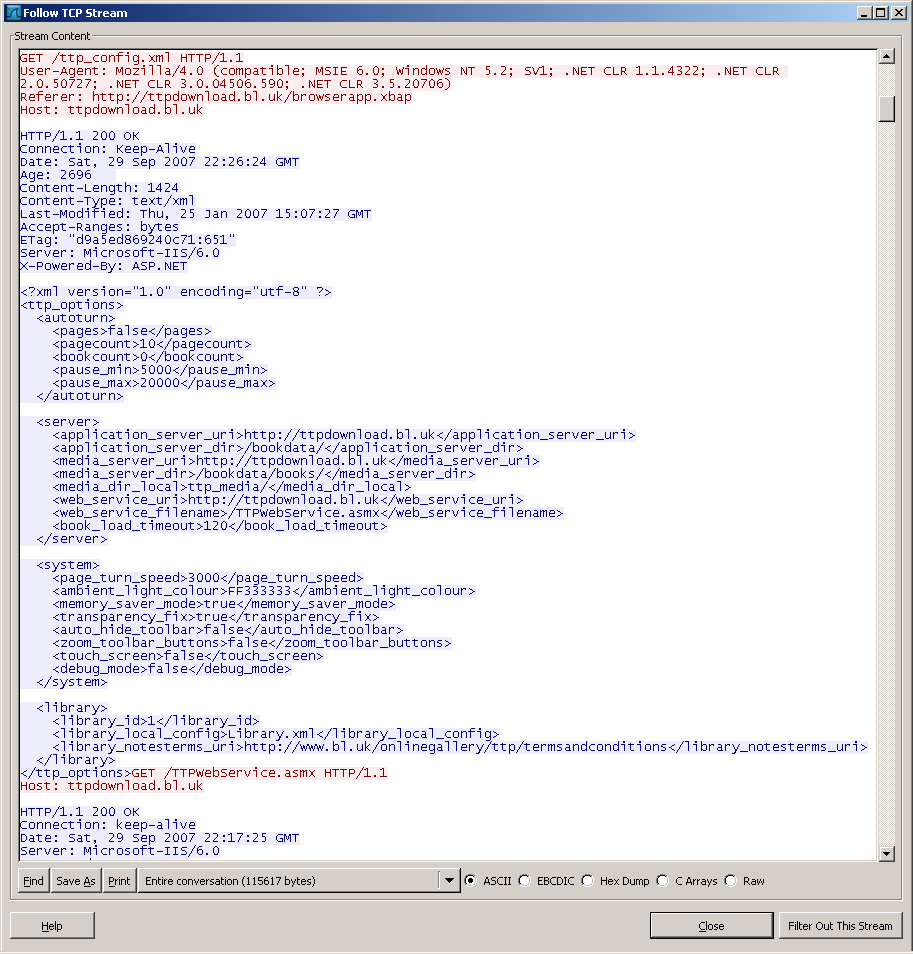Choose Hex Dump display format

[x=588, y=880]
